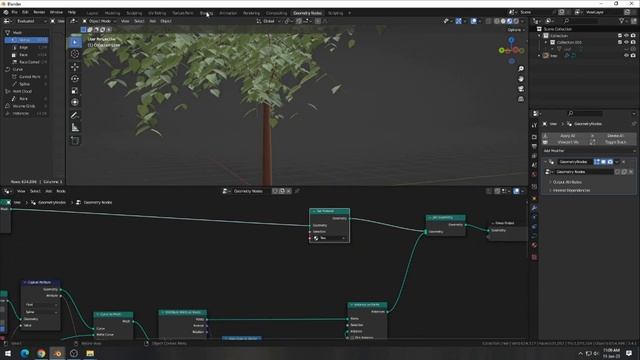This screenshot has width=640, height=360.
Task: Click the green Y axis on navigation gizmo
Action: coord(502,50)
